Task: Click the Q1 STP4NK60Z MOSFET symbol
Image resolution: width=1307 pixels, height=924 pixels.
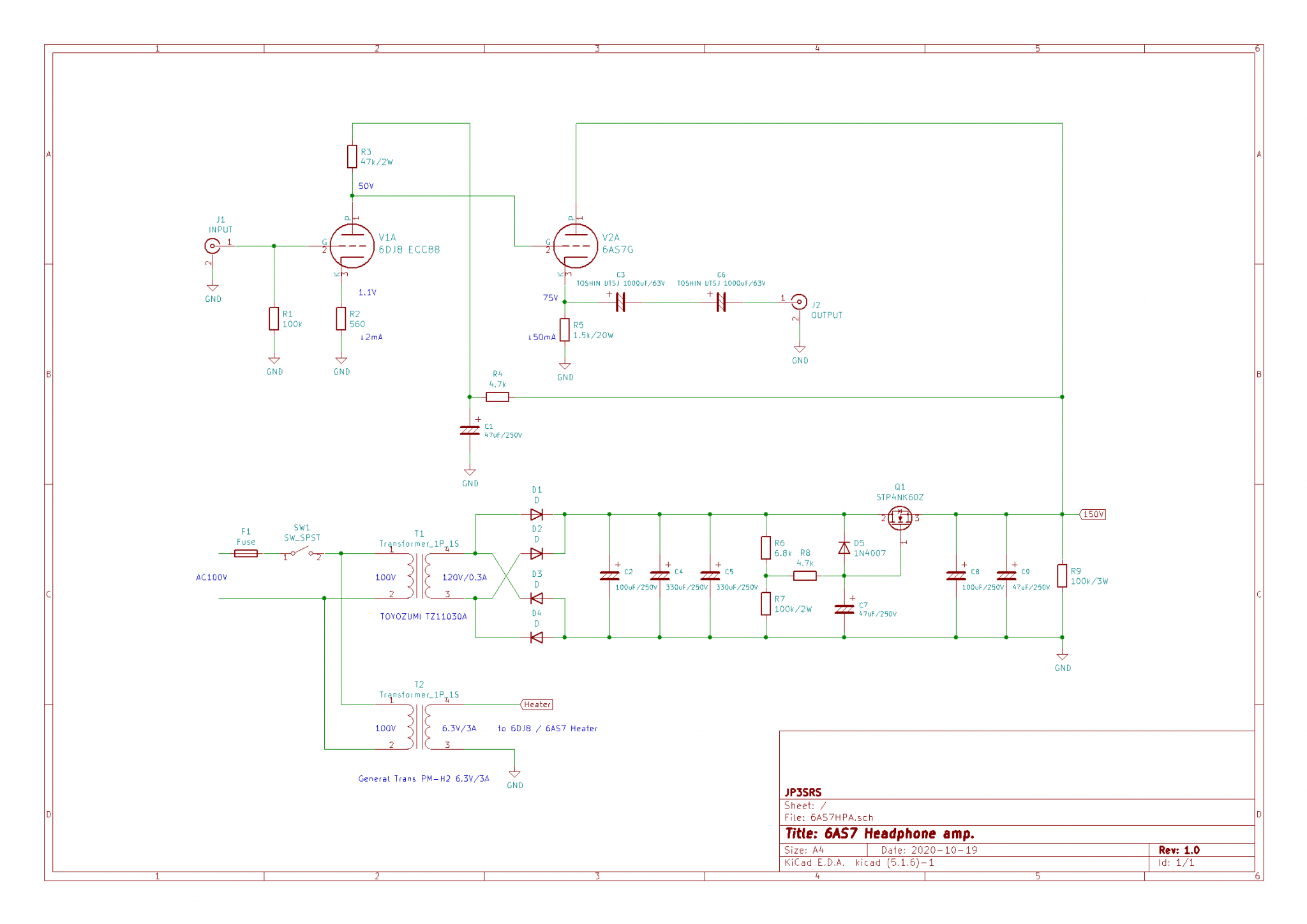Action: (x=900, y=518)
